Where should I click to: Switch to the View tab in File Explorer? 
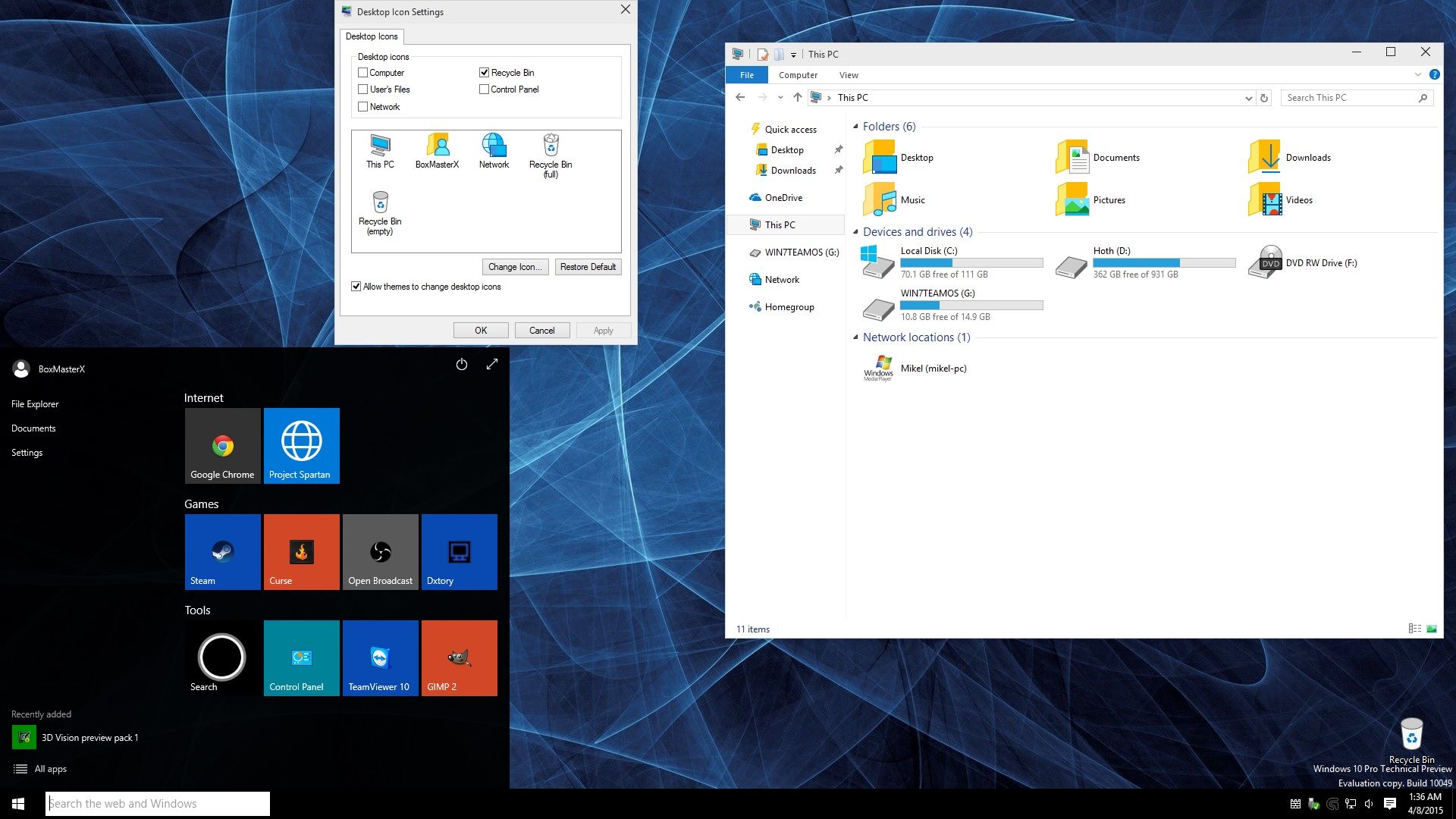(849, 74)
